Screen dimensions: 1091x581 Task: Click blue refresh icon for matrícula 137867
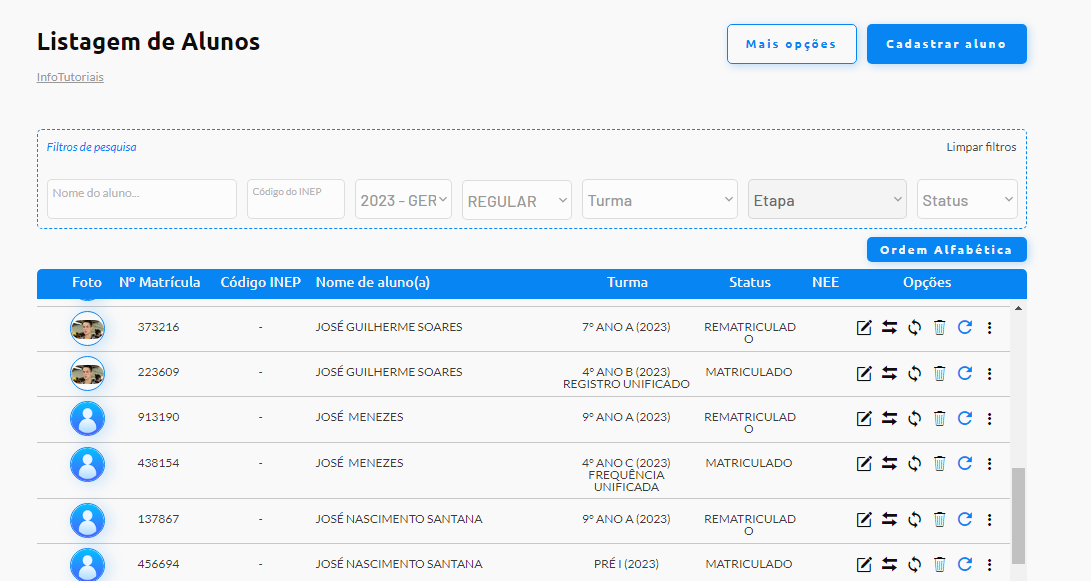964,519
